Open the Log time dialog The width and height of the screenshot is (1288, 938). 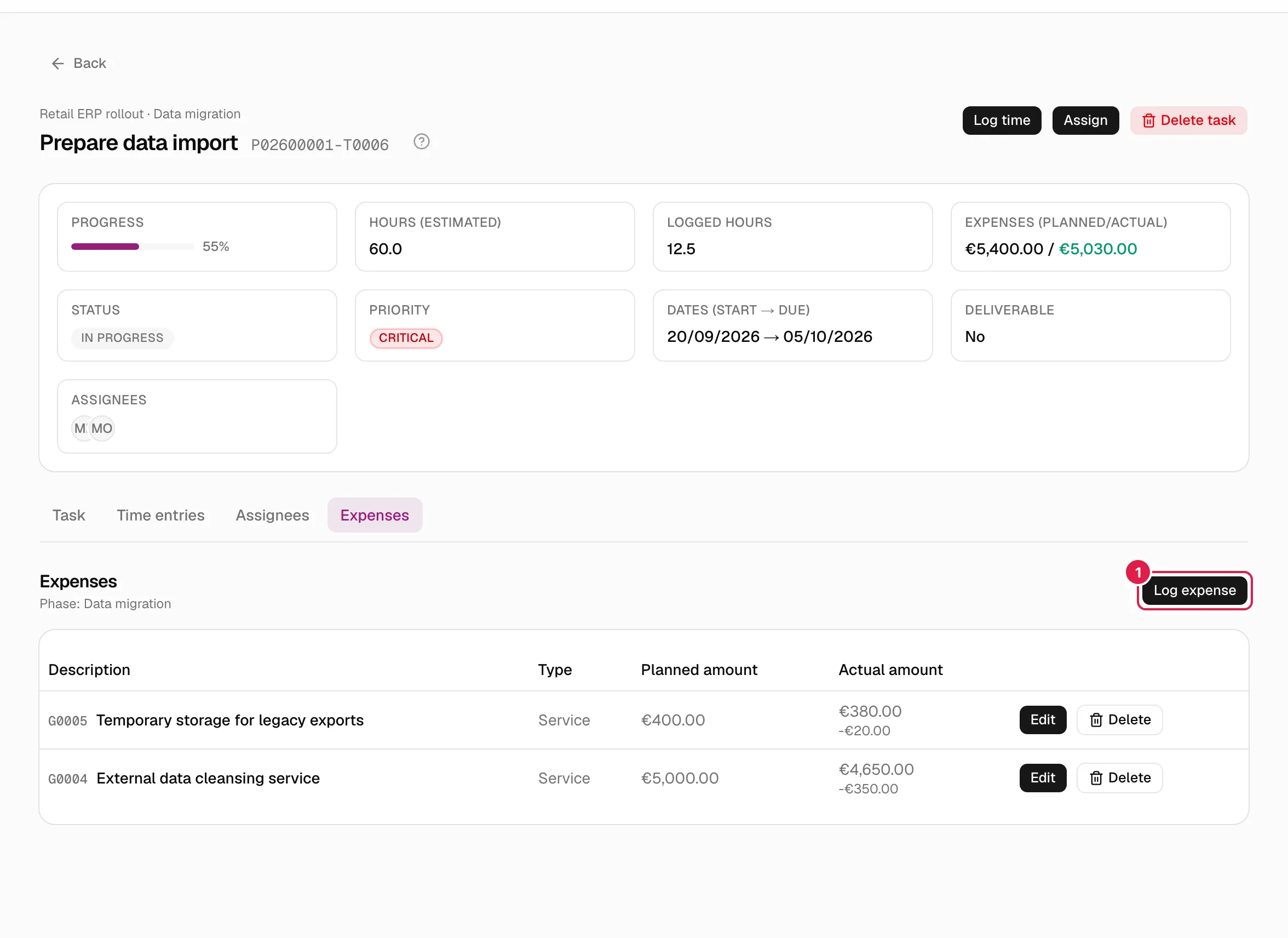pyautogui.click(x=1002, y=121)
